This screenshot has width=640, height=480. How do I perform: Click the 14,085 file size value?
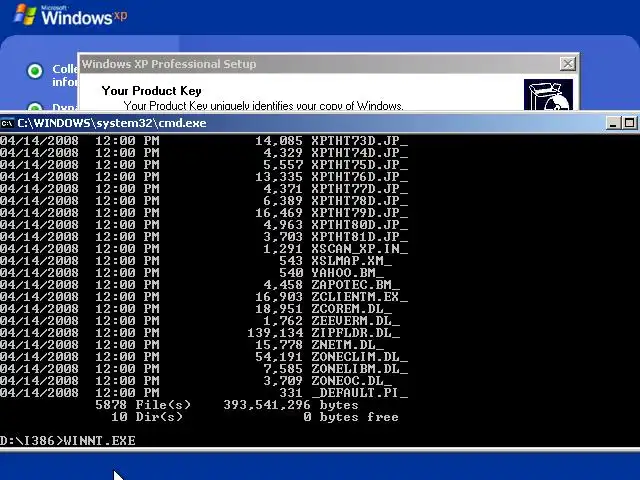click(x=279, y=141)
